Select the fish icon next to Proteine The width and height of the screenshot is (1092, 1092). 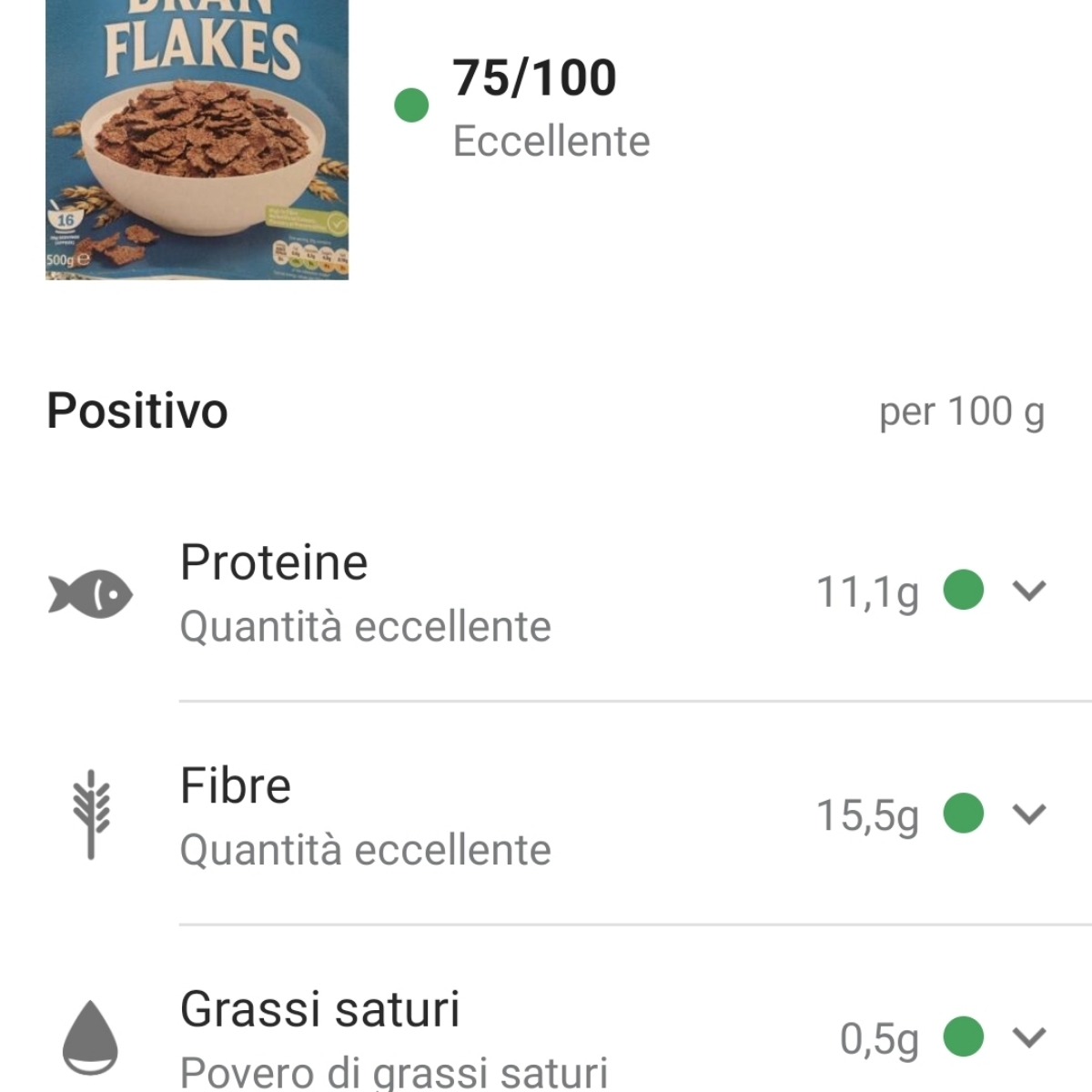[x=91, y=592]
